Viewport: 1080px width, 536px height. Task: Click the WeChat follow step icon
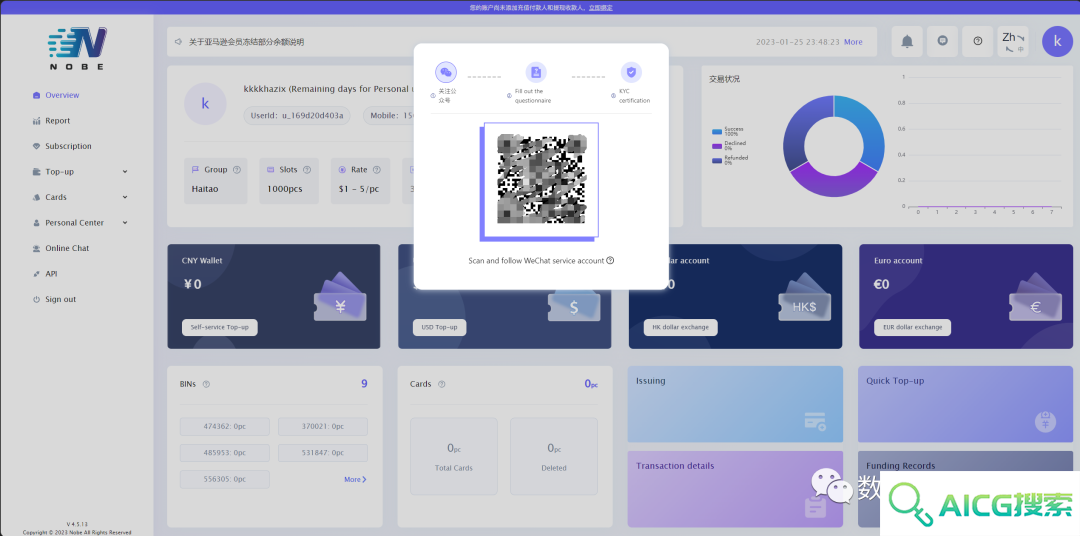[x=446, y=72]
